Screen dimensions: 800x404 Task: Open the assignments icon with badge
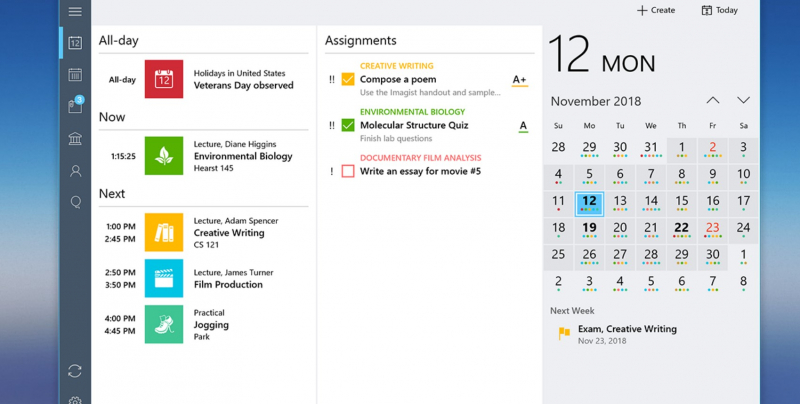pos(75,106)
